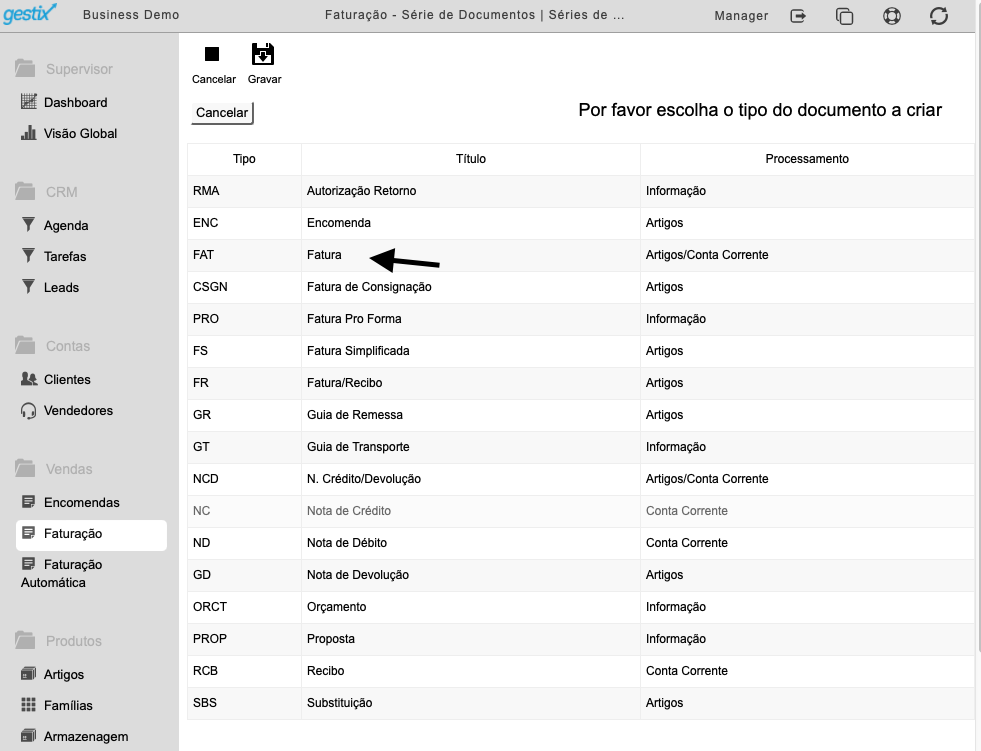The image size is (981, 751).
Task: Click the Tarefas funnel icon
Action: pos(28,255)
